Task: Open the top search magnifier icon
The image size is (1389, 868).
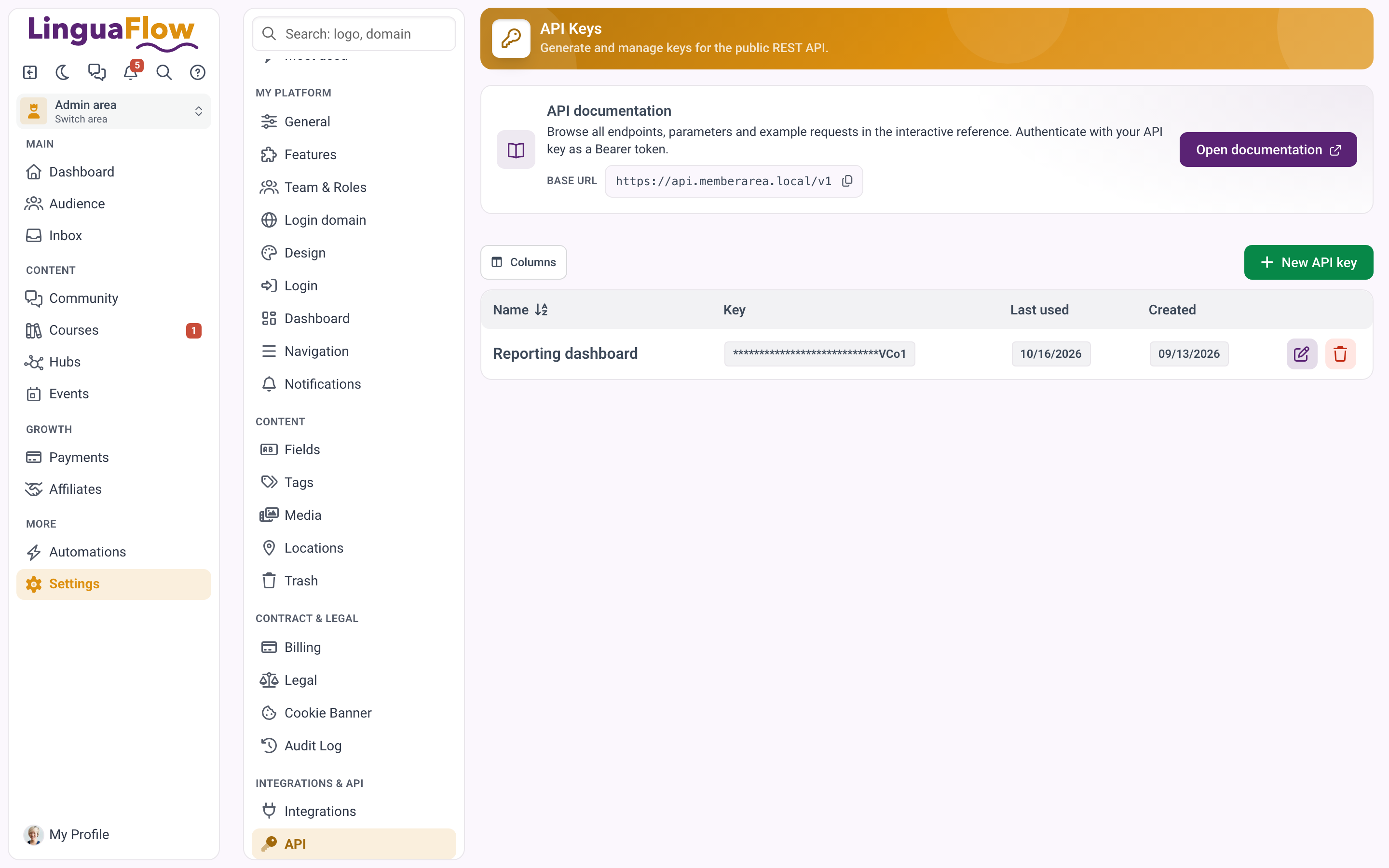Action: coord(164,72)
